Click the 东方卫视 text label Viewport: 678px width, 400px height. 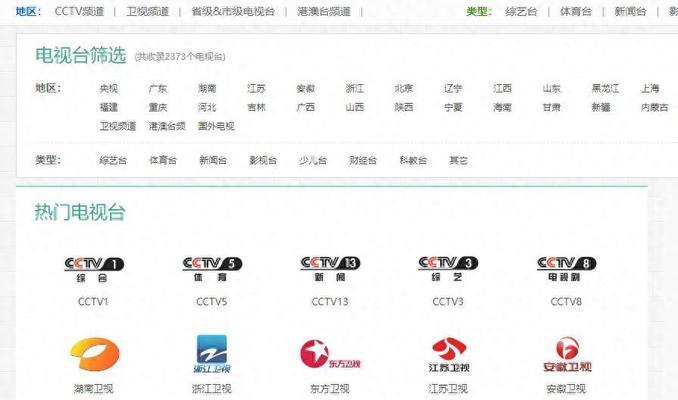click(x=330, y=389)
